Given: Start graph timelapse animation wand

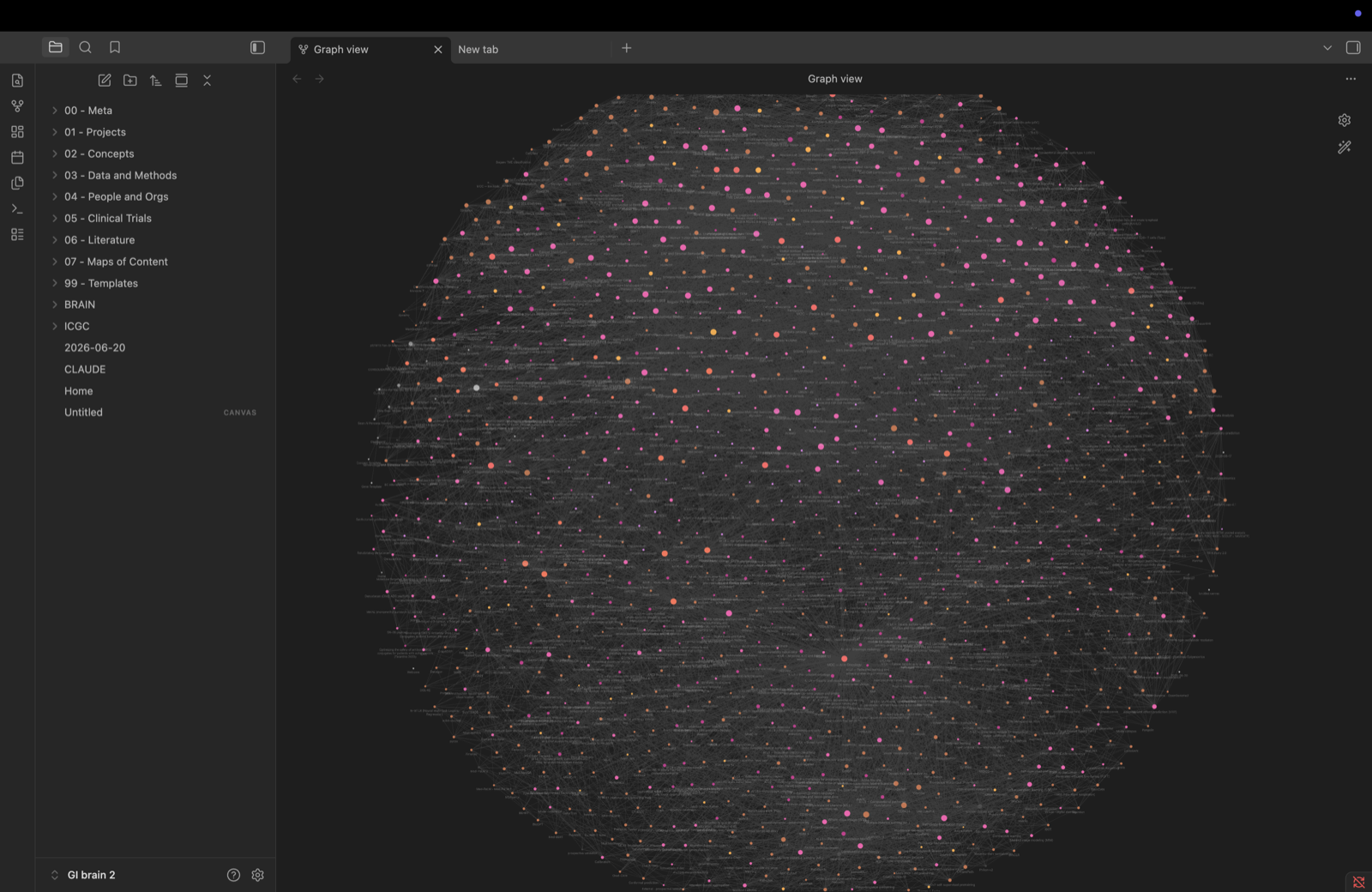Looking at the screenshot, I should (x=1345, y=148).
